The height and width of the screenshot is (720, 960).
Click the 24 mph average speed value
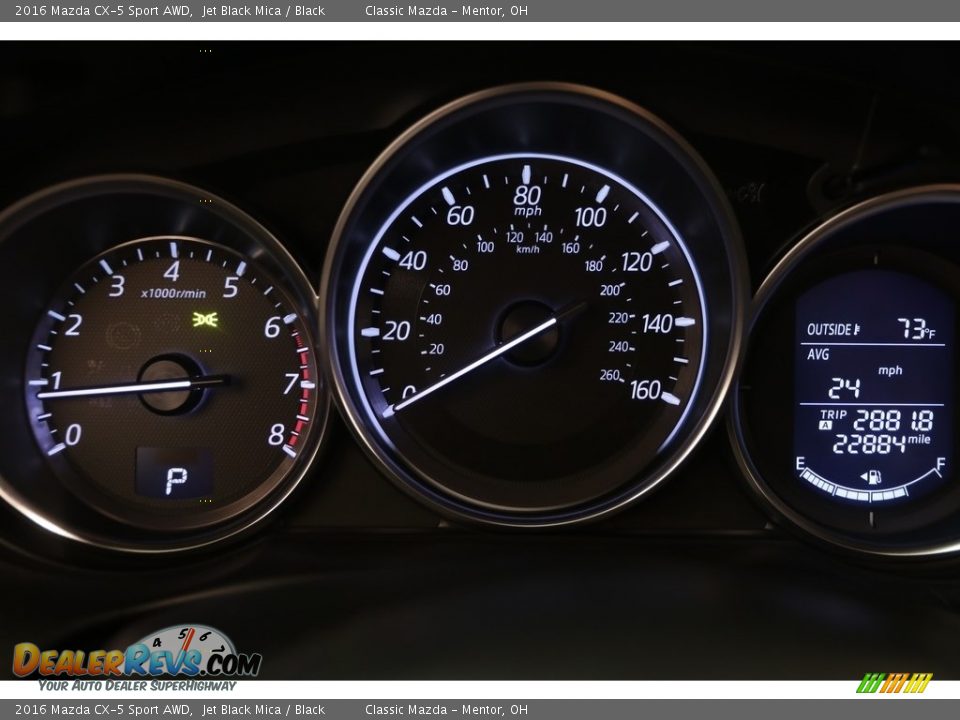click(x=843, y=387)
